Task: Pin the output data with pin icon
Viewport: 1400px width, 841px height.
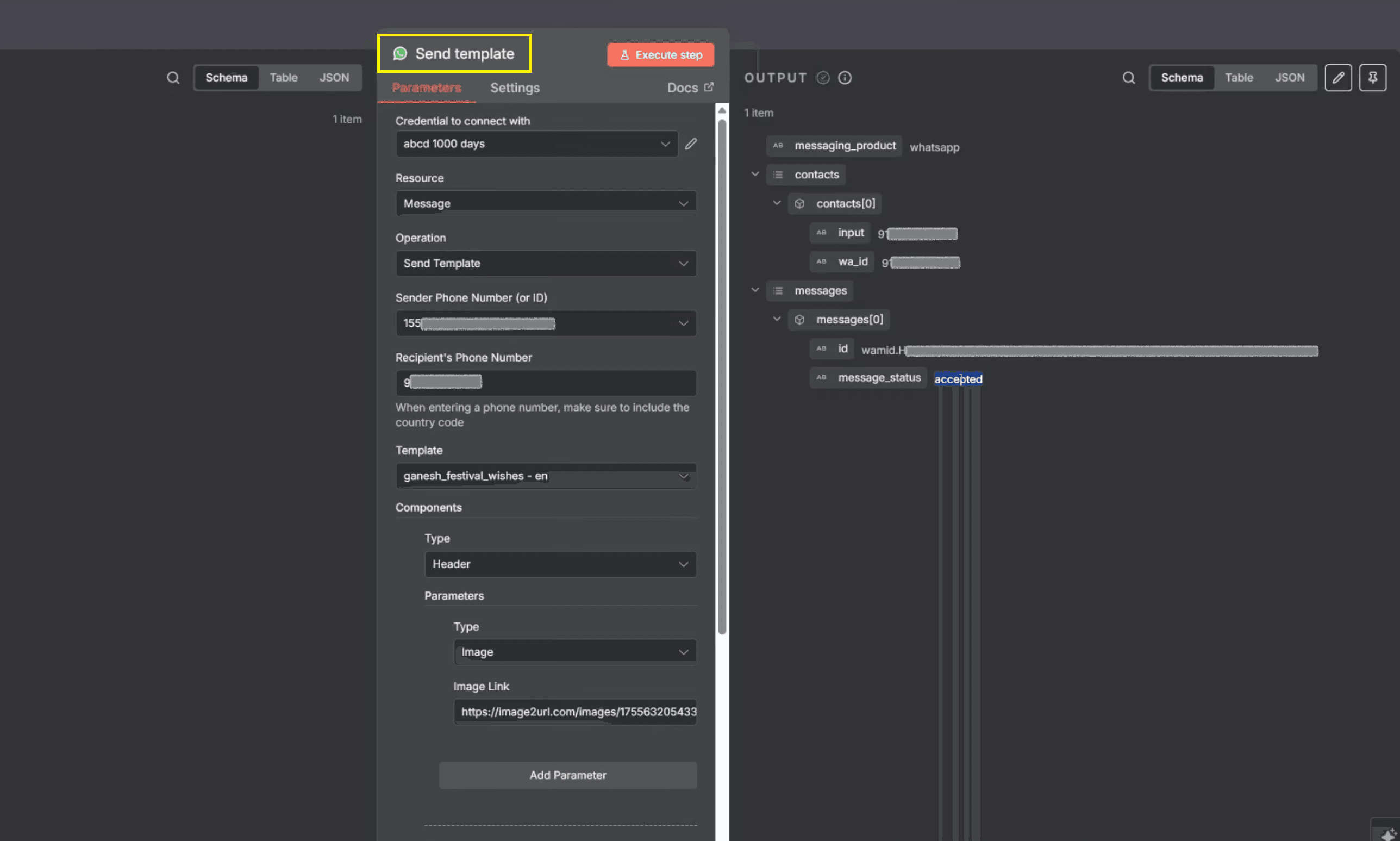Action: pyautogui.click(x=1372, y=78)
